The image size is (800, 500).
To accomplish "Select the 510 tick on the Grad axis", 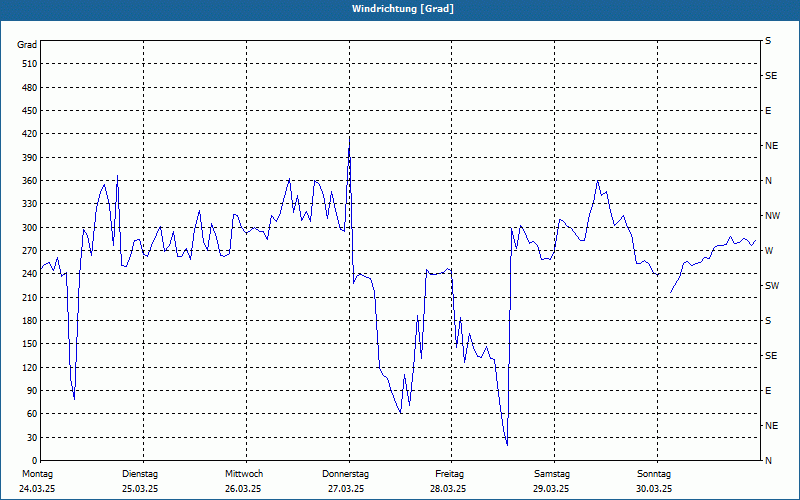I will coord(29,64).
